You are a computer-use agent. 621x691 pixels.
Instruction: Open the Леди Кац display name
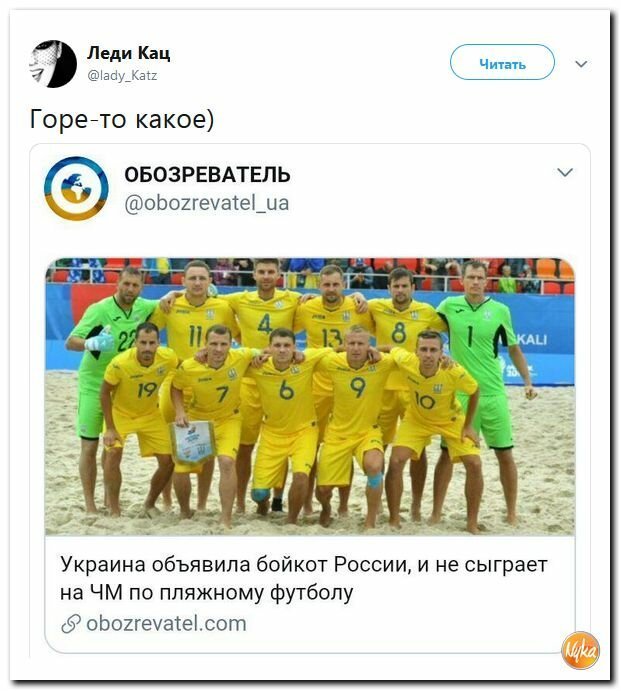[x=128, y=53]
